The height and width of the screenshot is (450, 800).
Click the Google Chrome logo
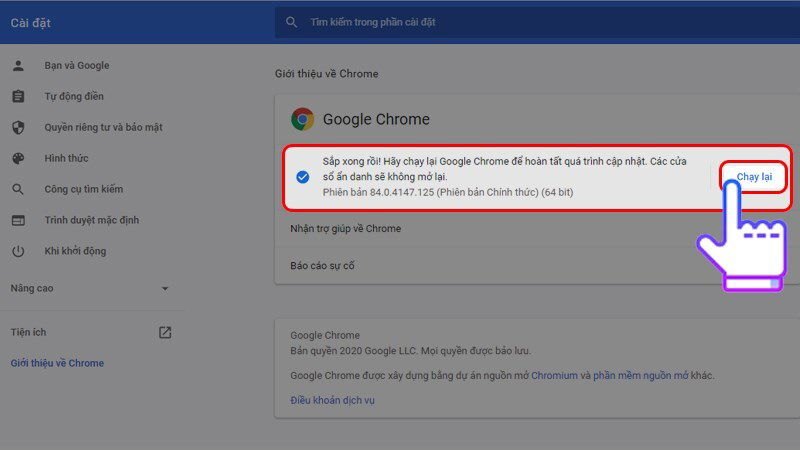(x=303, y=119)
